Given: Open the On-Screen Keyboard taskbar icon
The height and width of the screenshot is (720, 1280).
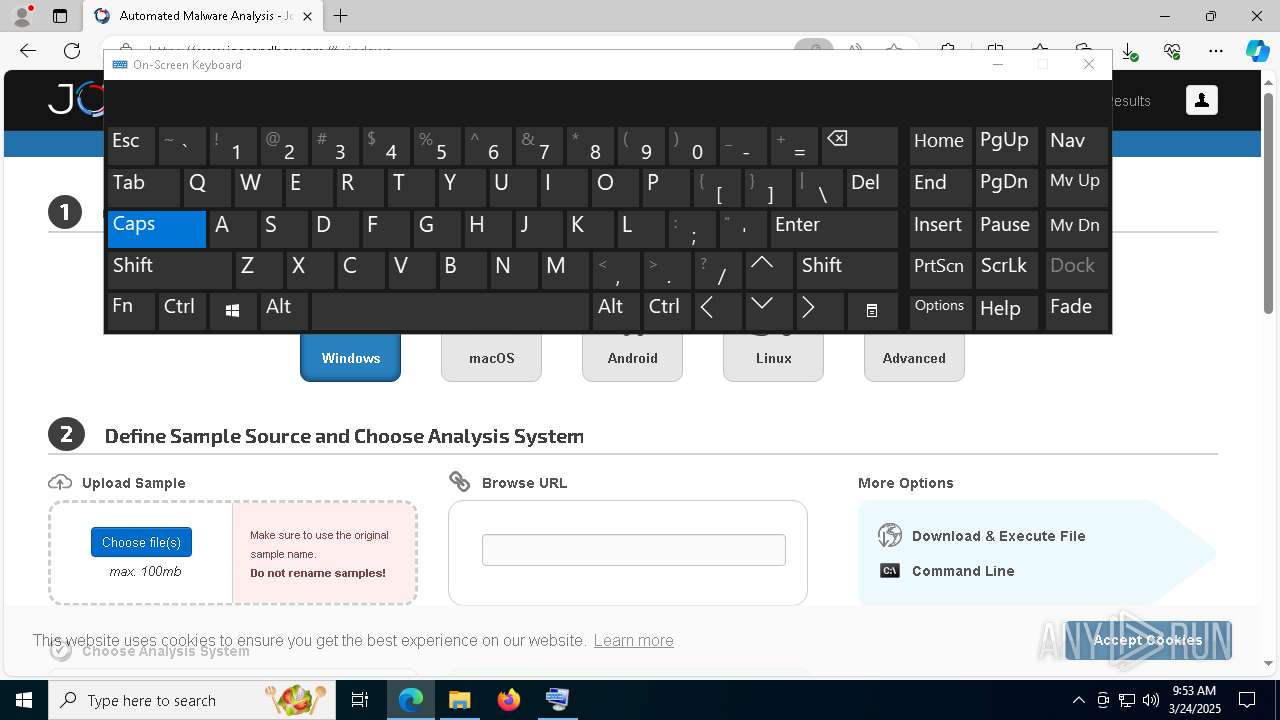Looking at the screenshot, I should pos(557,700).
